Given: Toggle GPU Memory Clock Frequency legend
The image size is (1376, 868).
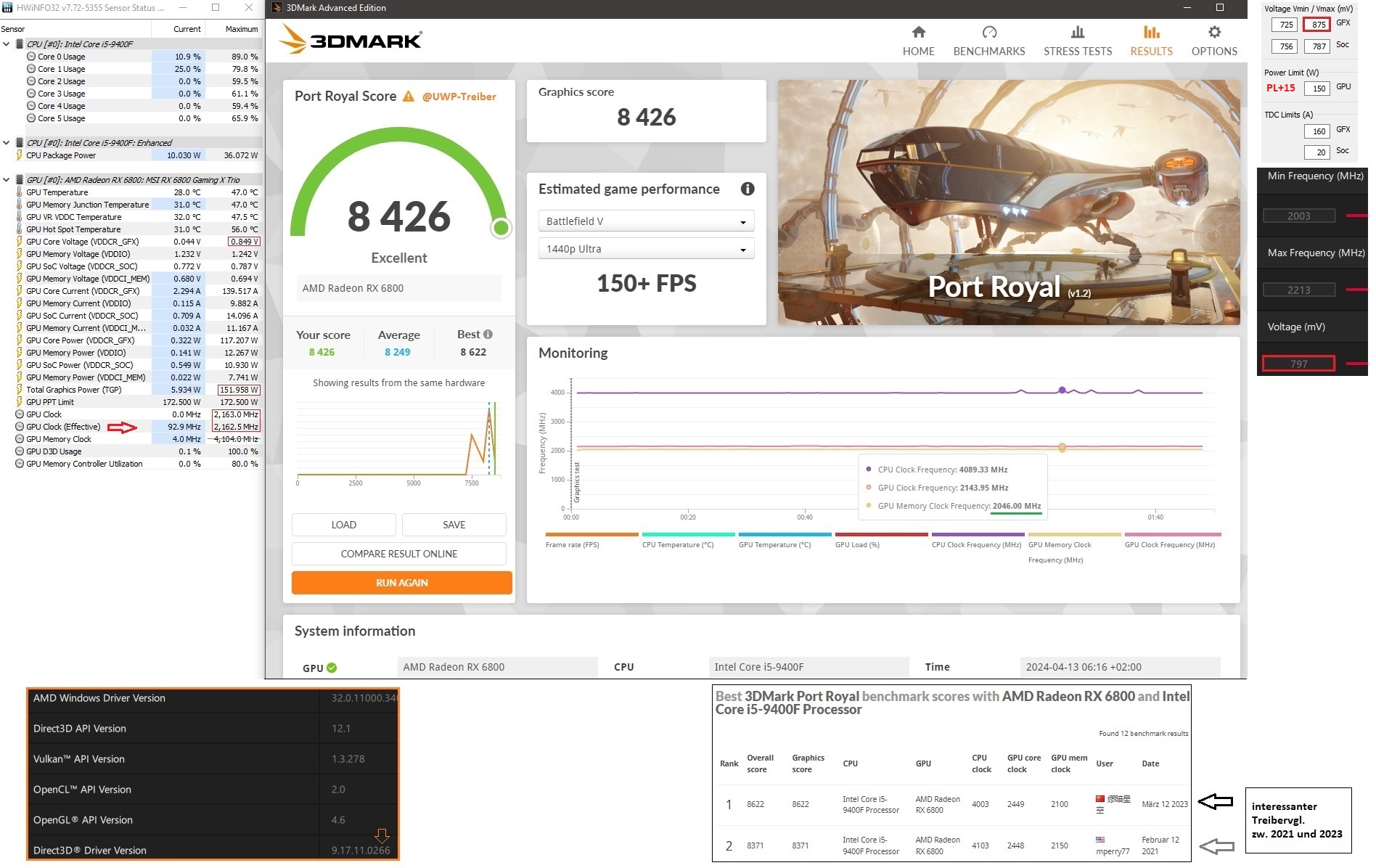Looking at the screenshot, I should click(x=1074, y=548).
